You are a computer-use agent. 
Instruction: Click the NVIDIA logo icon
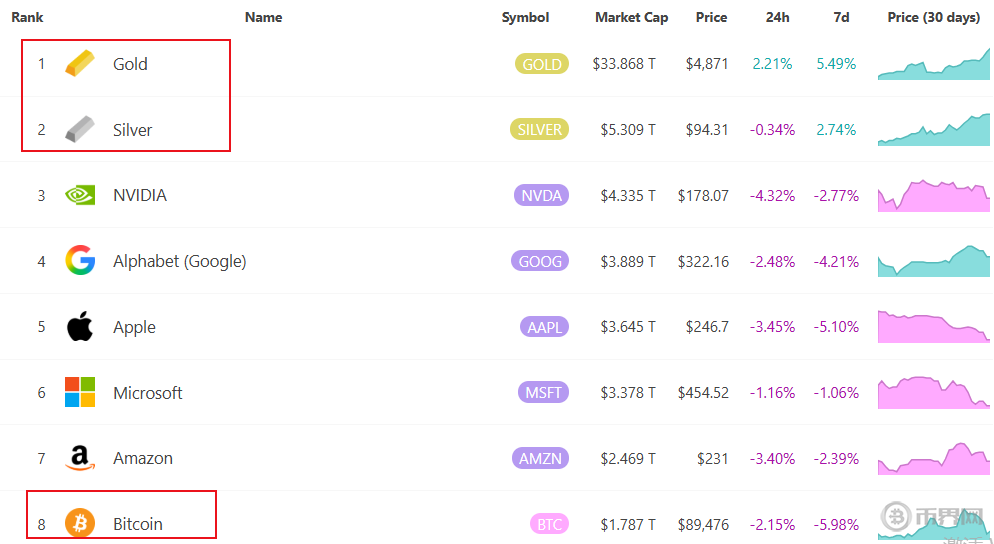80,195
